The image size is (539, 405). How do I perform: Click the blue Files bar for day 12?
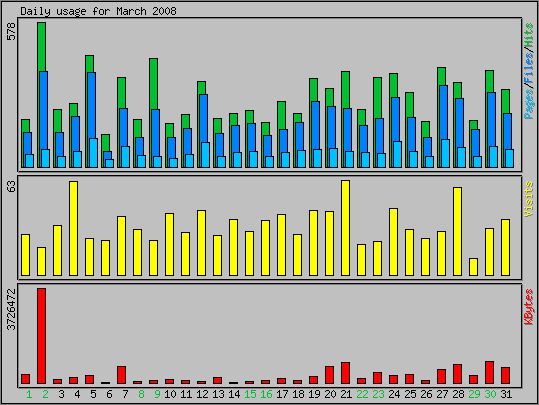pyautogui.click(x=204, y=118)
